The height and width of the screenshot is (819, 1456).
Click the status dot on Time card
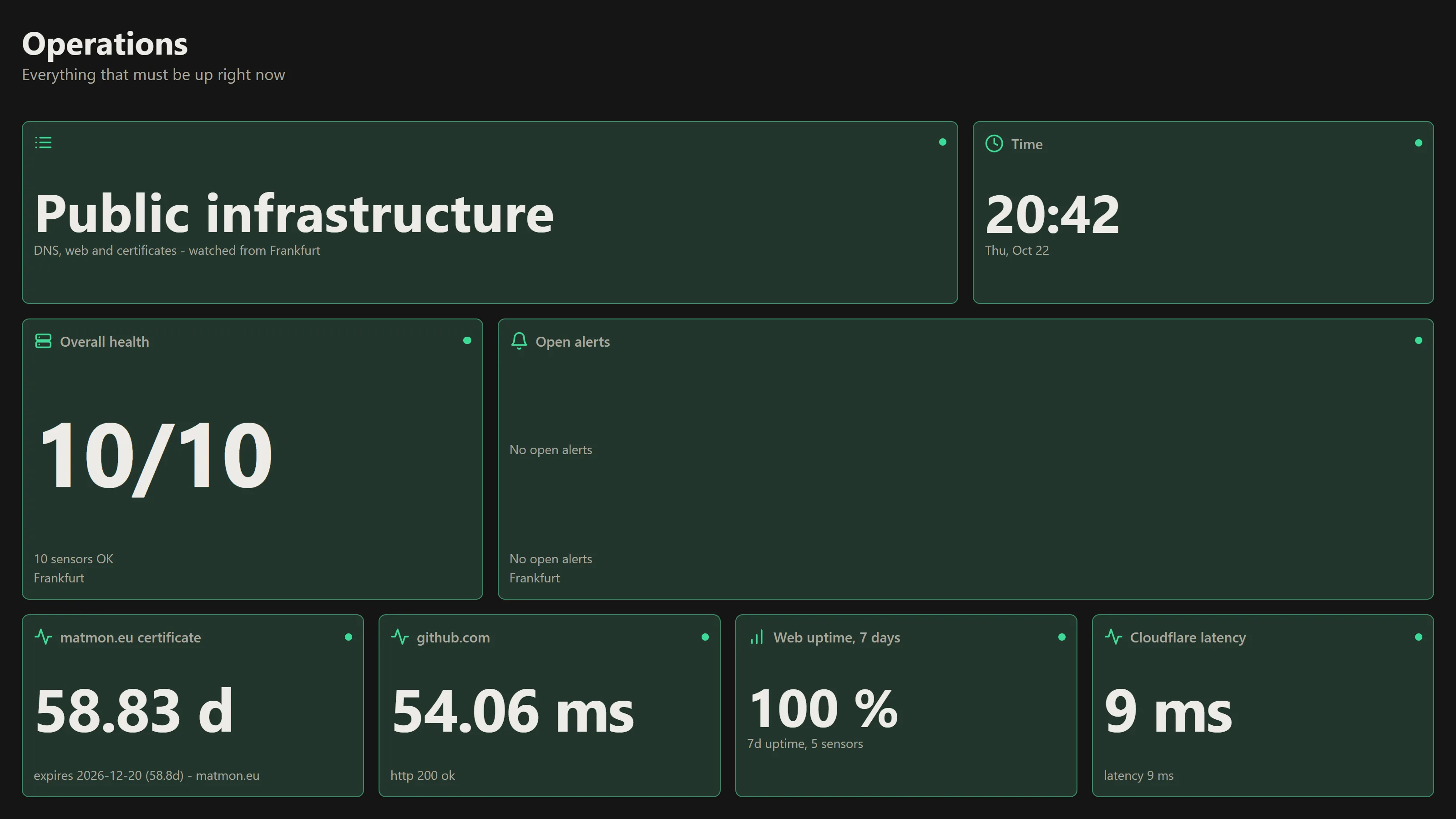(x=1418, y=143)
